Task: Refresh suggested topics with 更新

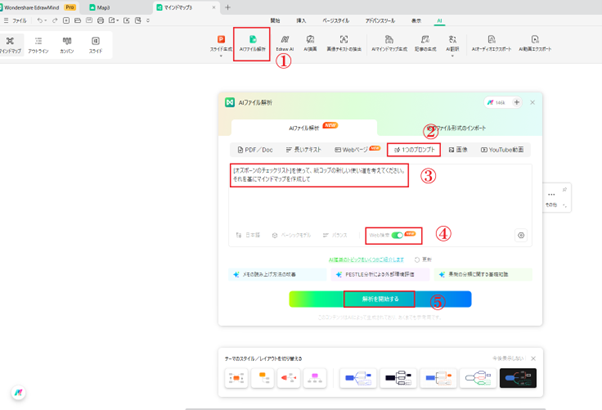Action: pyautogui.click(x=423, y=260)
